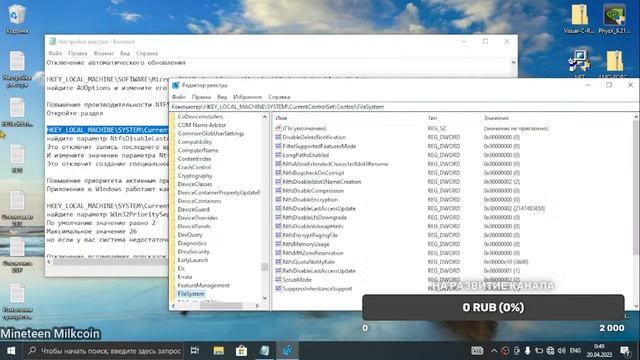Click the NtfsDisableCompression value icon

pos(278,191)
